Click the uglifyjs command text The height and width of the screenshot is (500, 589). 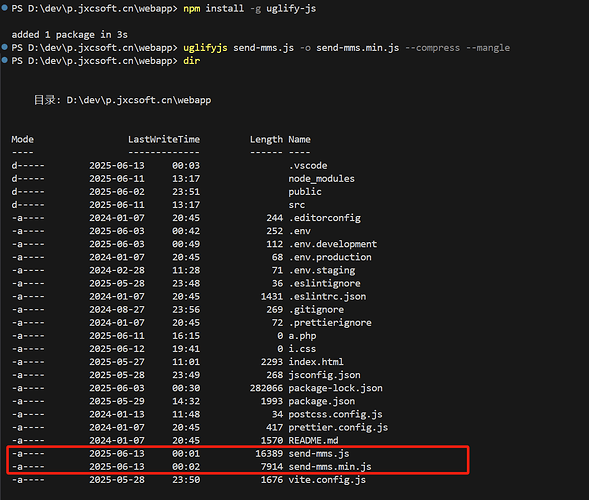click(x=205, y=48)
